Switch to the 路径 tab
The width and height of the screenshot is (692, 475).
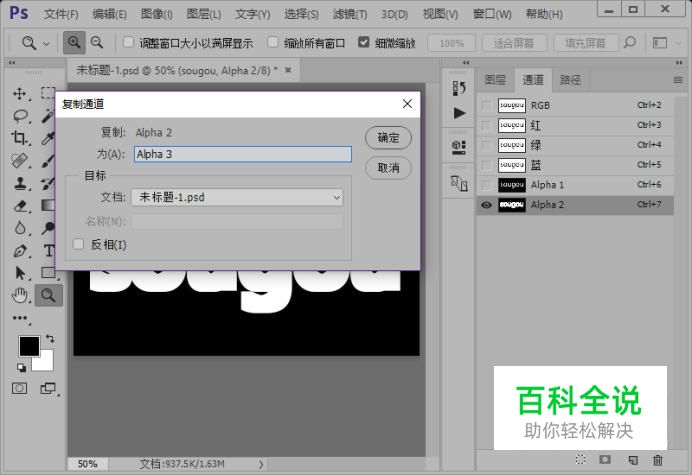[570, 80]
